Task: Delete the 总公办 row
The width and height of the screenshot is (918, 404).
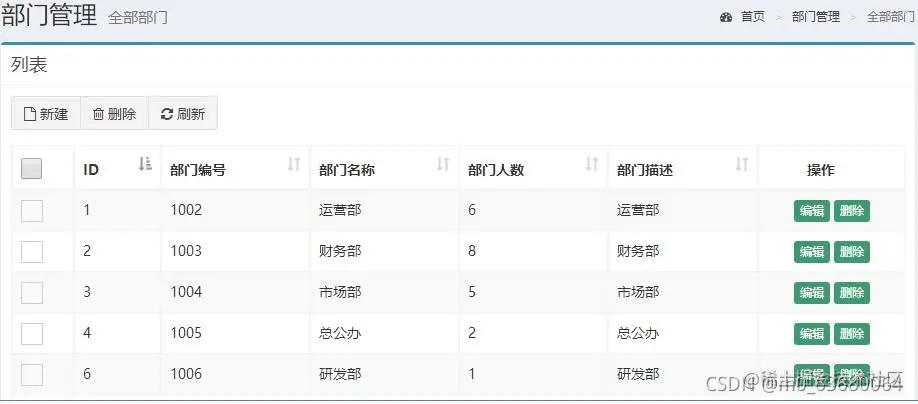Action: 852,334
